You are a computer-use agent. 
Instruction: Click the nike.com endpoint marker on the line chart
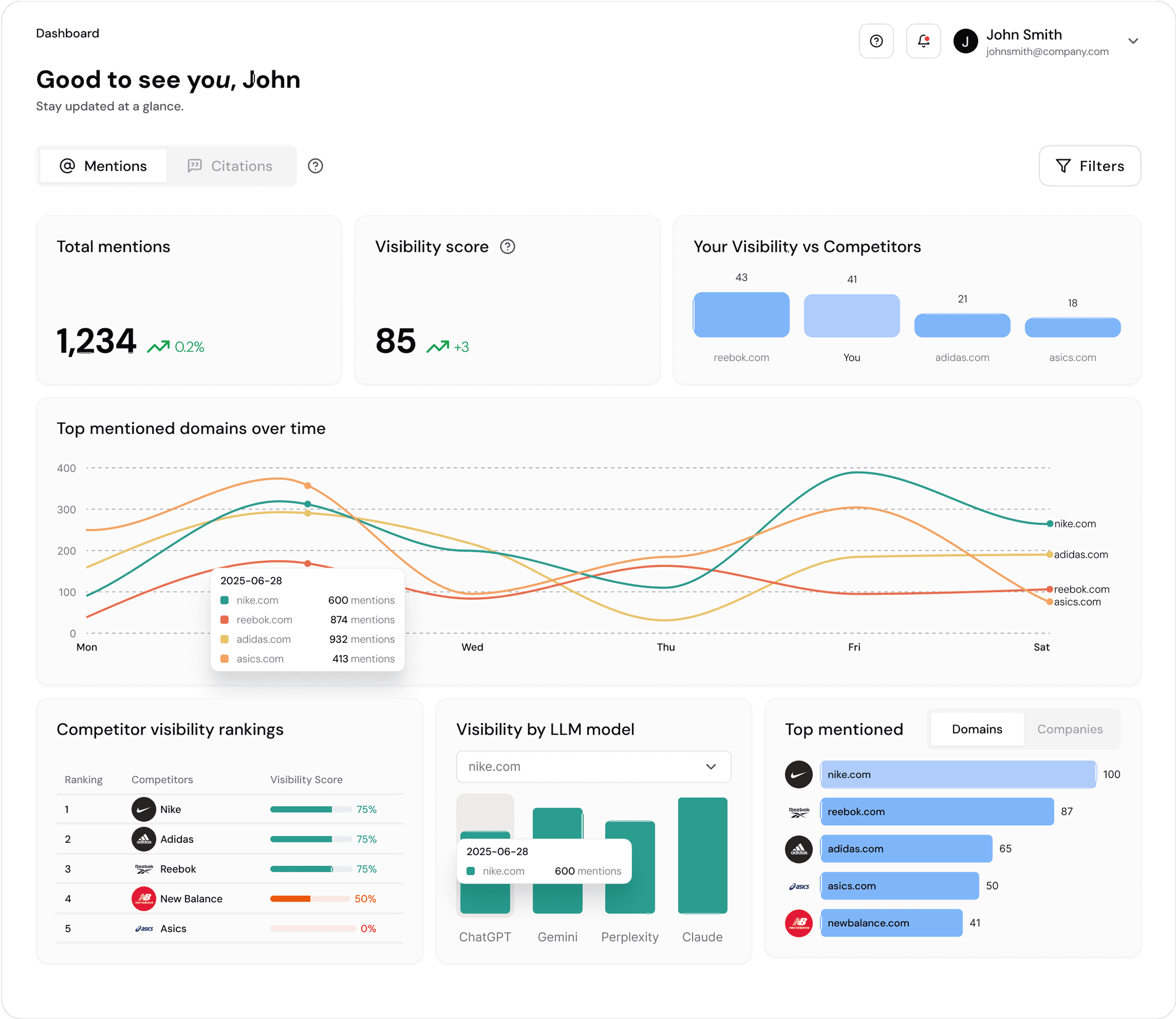tap(1050, 524)
